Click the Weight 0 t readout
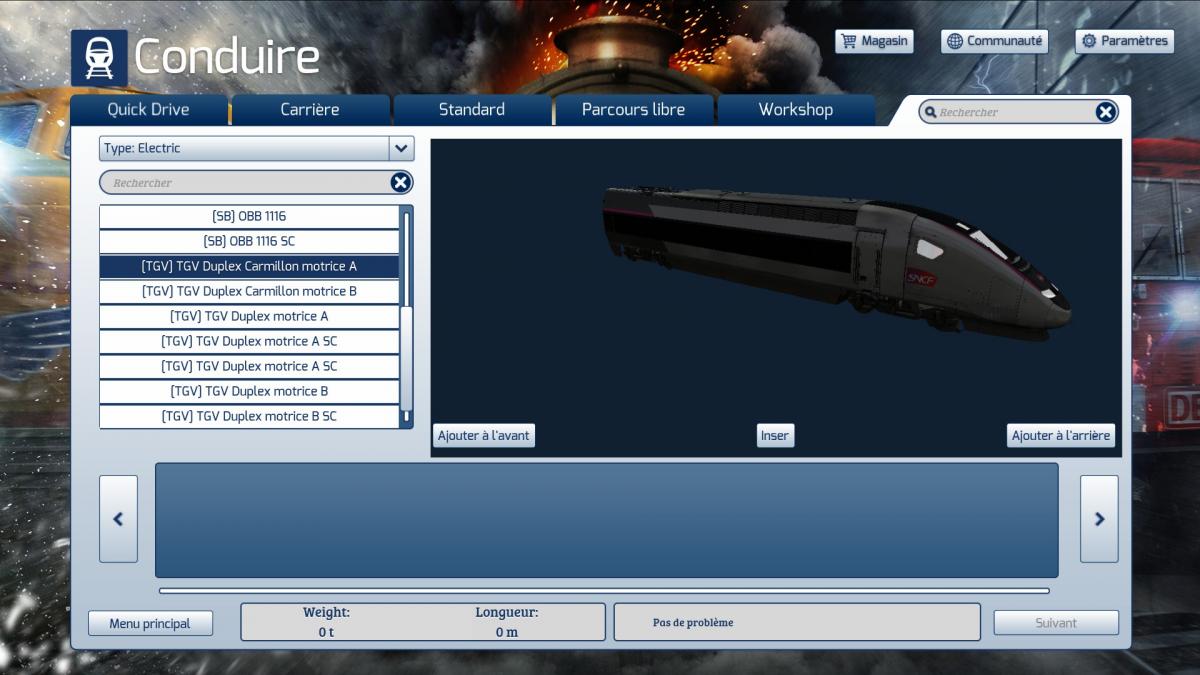The height and width of the screenshot is (675, 1200). (326, 622)
